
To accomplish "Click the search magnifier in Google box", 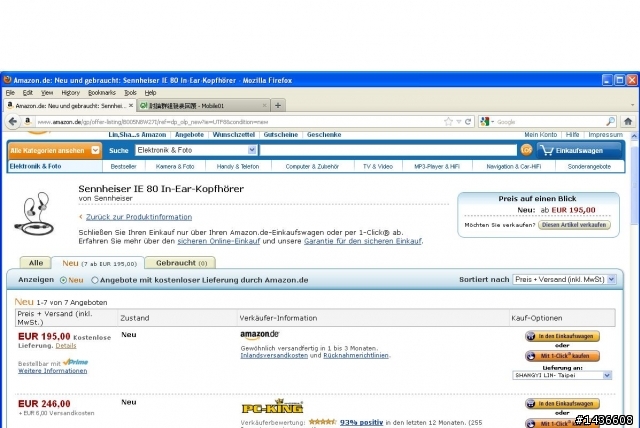I will (610, 122).
